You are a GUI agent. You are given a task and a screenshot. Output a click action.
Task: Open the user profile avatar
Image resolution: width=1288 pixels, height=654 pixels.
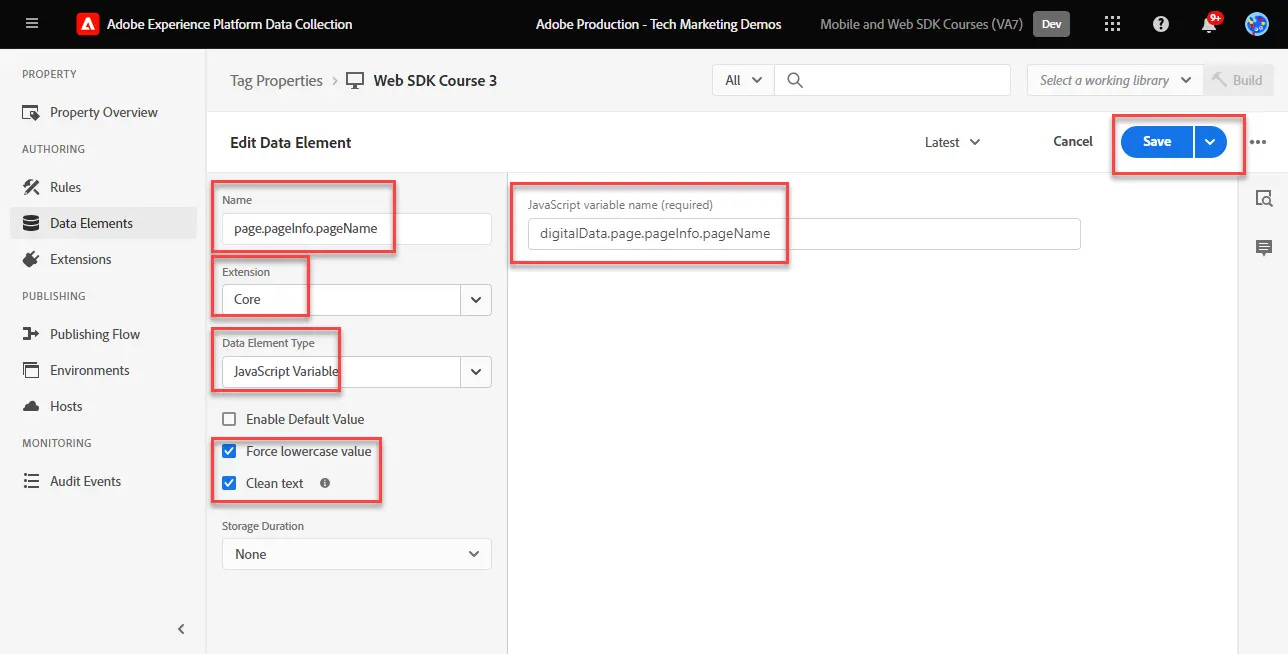(1257, 24)
